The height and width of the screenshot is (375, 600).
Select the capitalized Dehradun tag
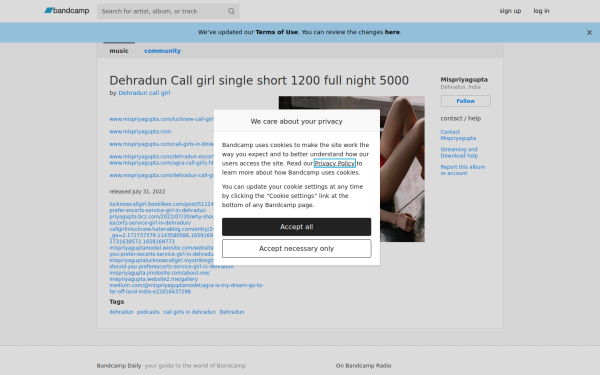232,312
